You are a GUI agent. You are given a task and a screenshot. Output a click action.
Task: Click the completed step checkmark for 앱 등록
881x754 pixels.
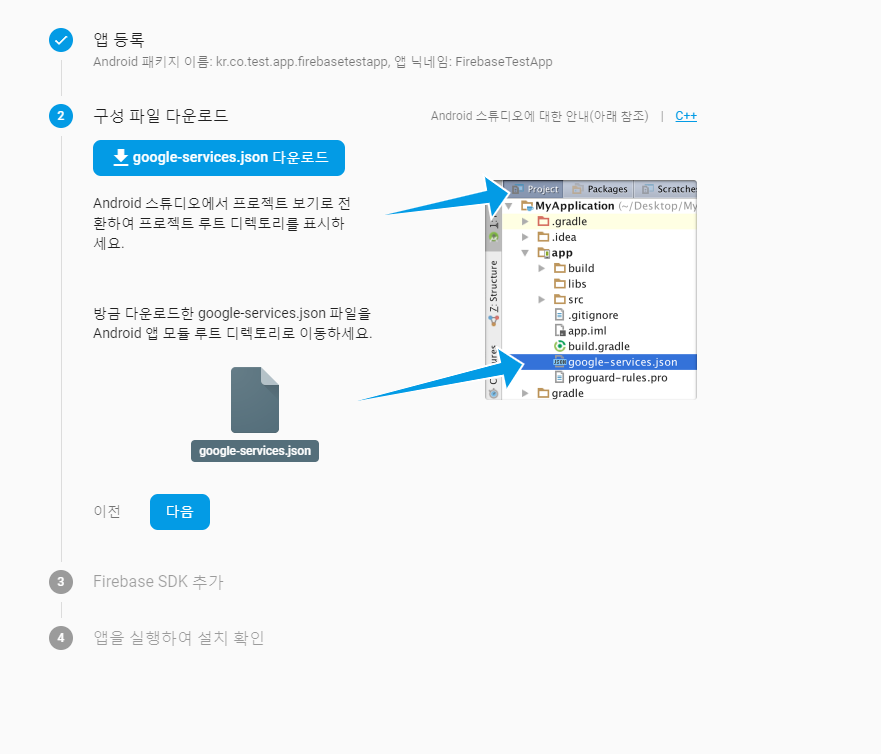(61, 40)
